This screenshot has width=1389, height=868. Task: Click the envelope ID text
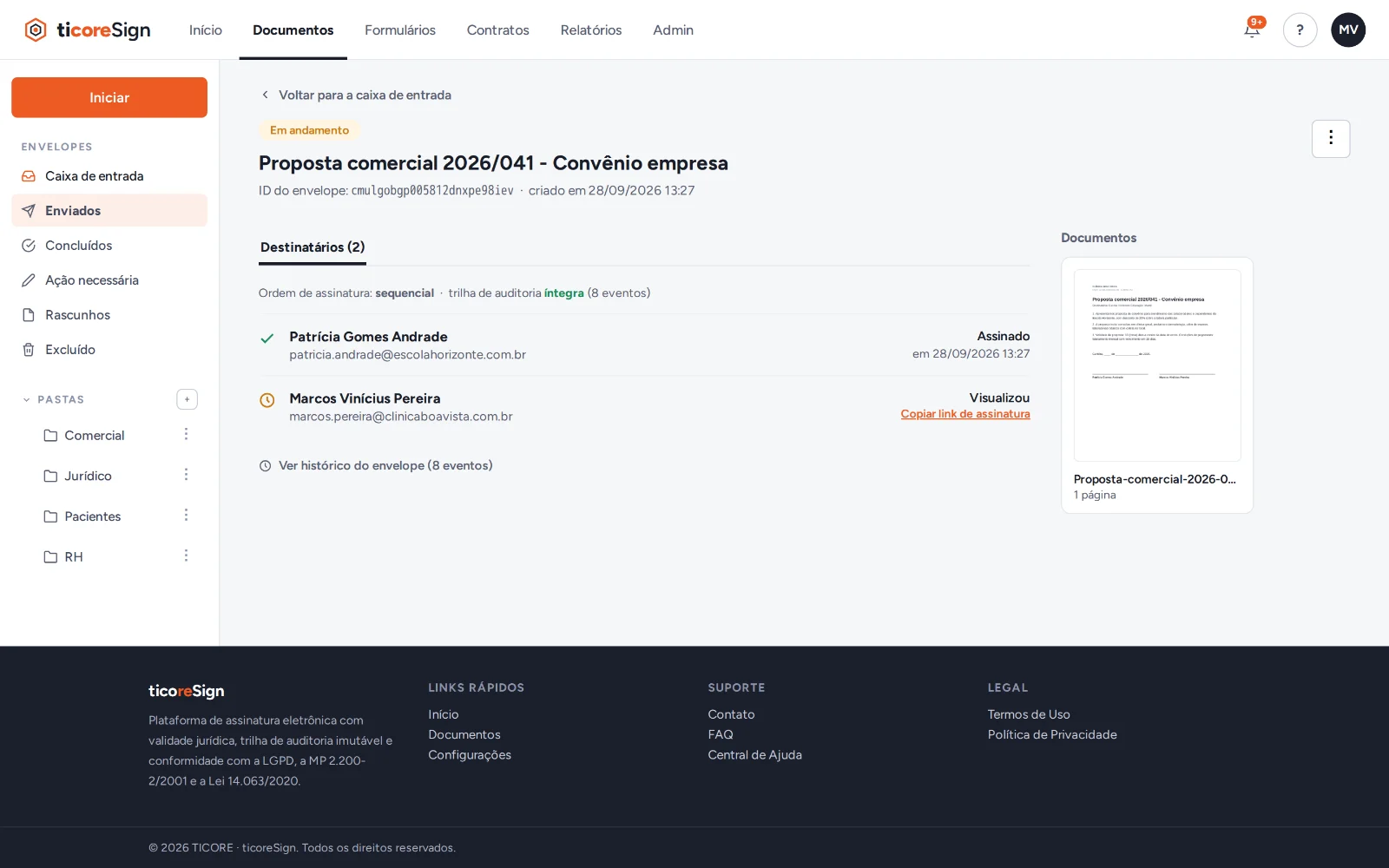432,190
